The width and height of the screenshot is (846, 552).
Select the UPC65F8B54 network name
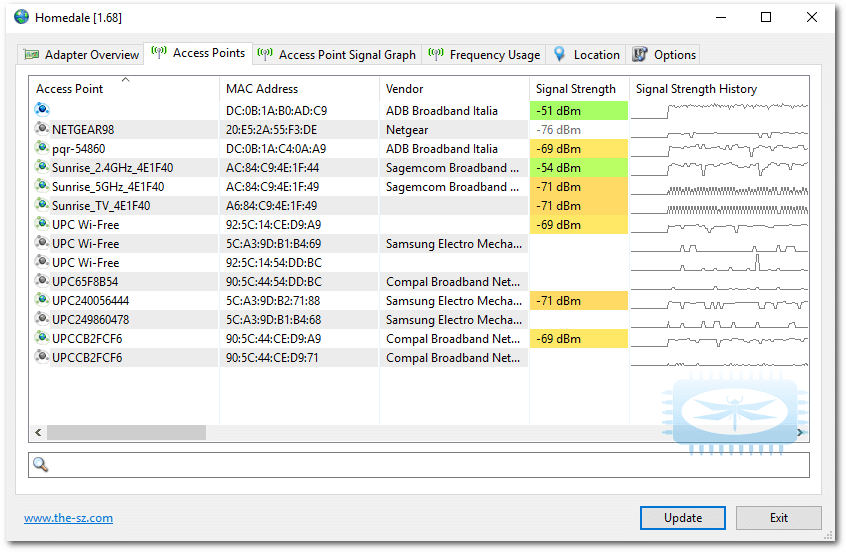pos(85,282)
